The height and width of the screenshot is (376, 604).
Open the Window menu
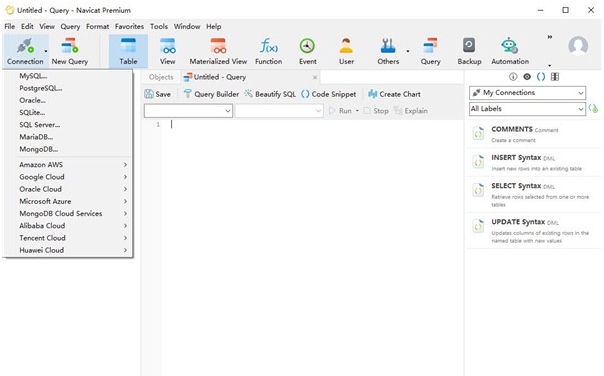click(187, 27)
